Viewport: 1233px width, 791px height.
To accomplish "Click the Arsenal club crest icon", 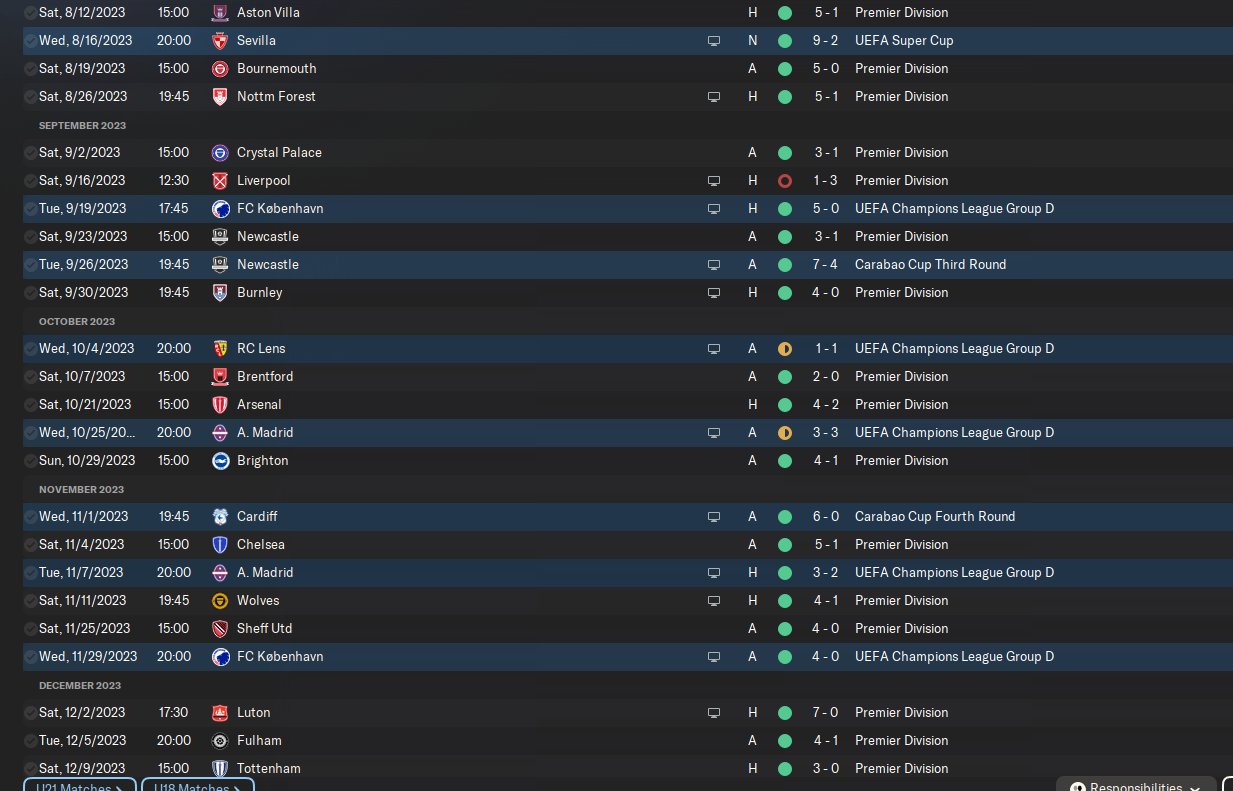I will 220,405.
